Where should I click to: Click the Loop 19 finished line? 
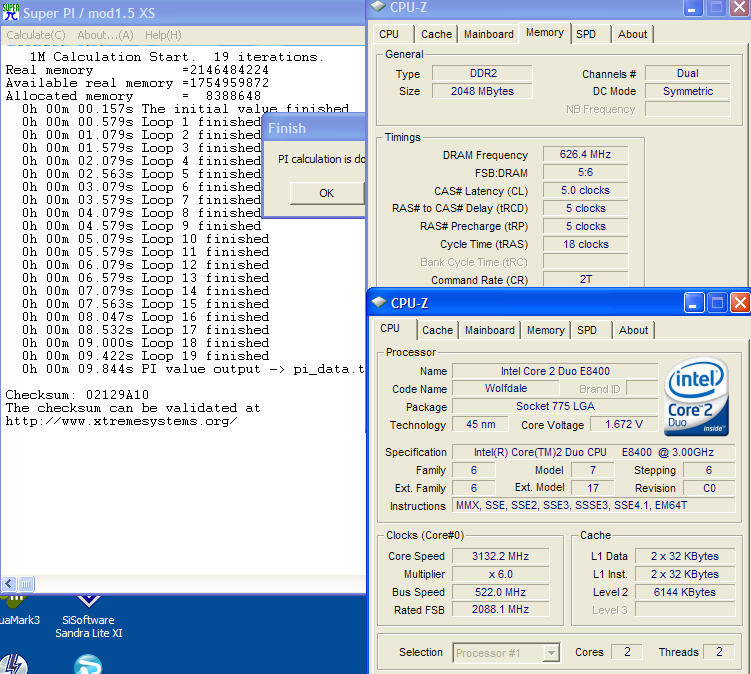146,356
